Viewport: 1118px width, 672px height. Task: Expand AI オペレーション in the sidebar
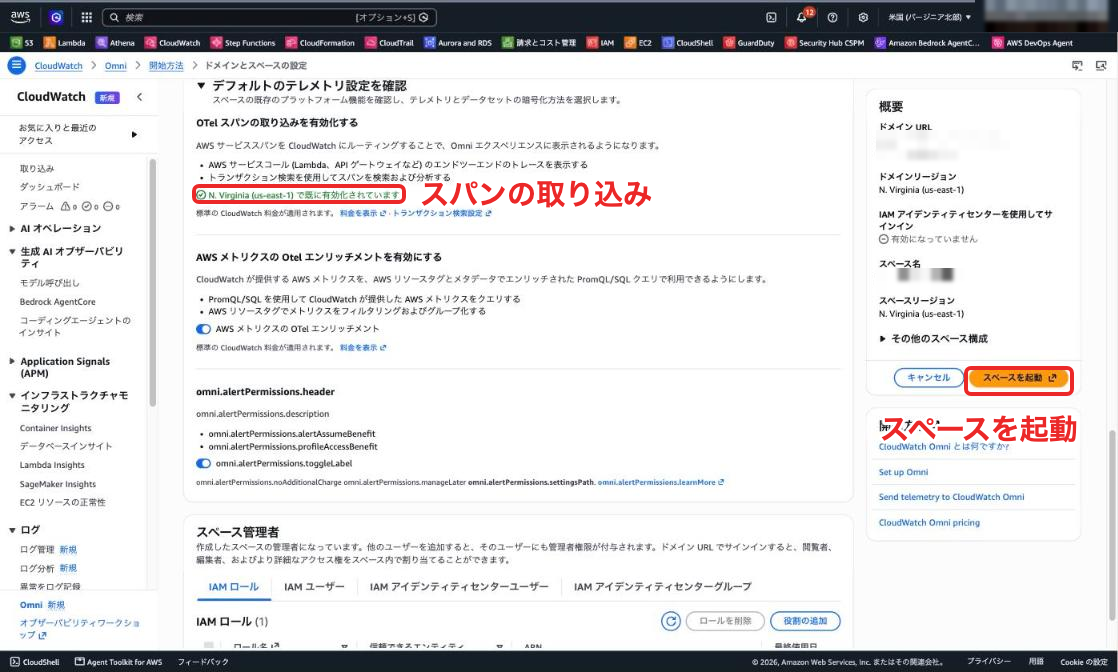pos(12,228)
